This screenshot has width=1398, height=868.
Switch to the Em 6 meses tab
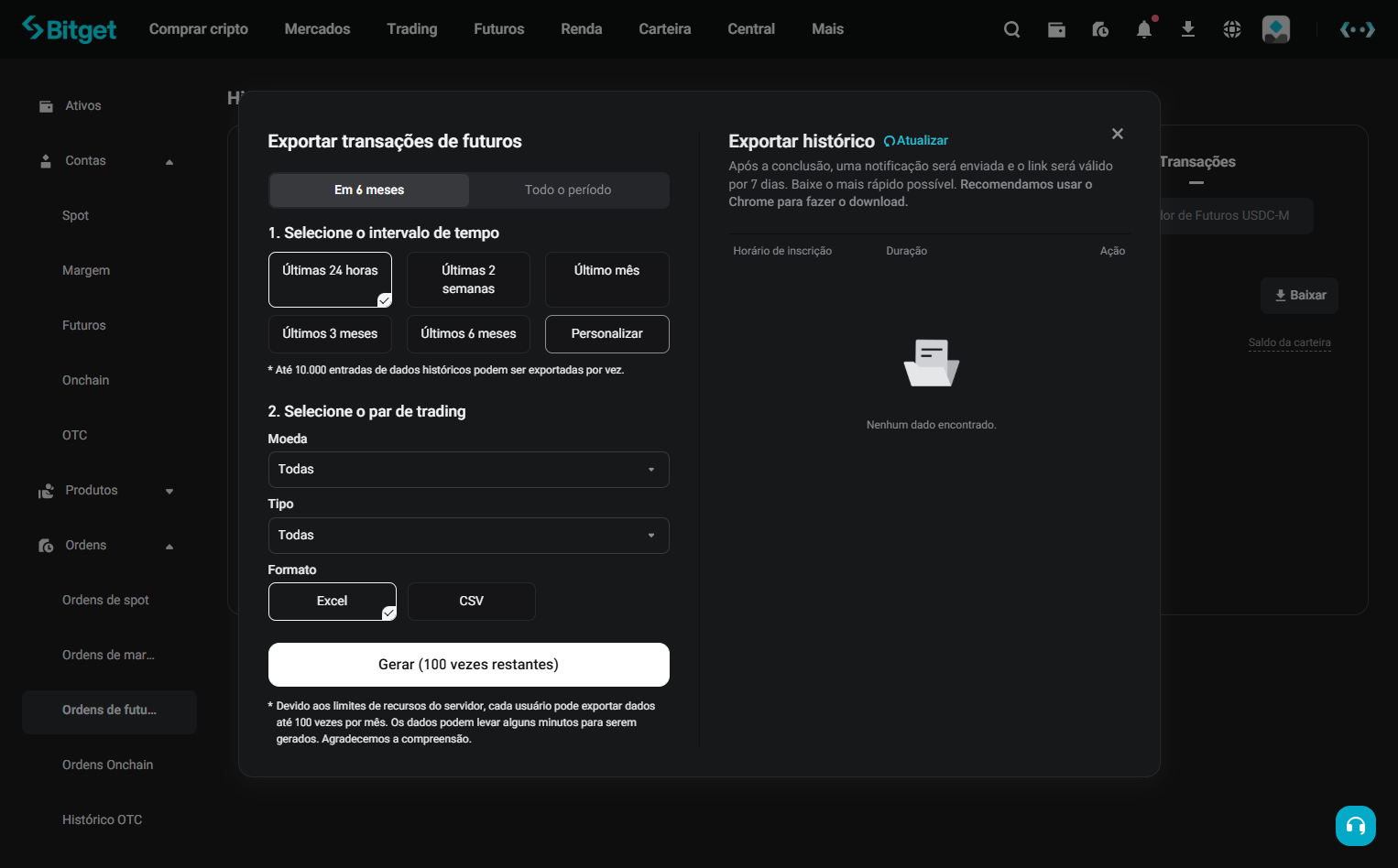[x=369, y=190]
